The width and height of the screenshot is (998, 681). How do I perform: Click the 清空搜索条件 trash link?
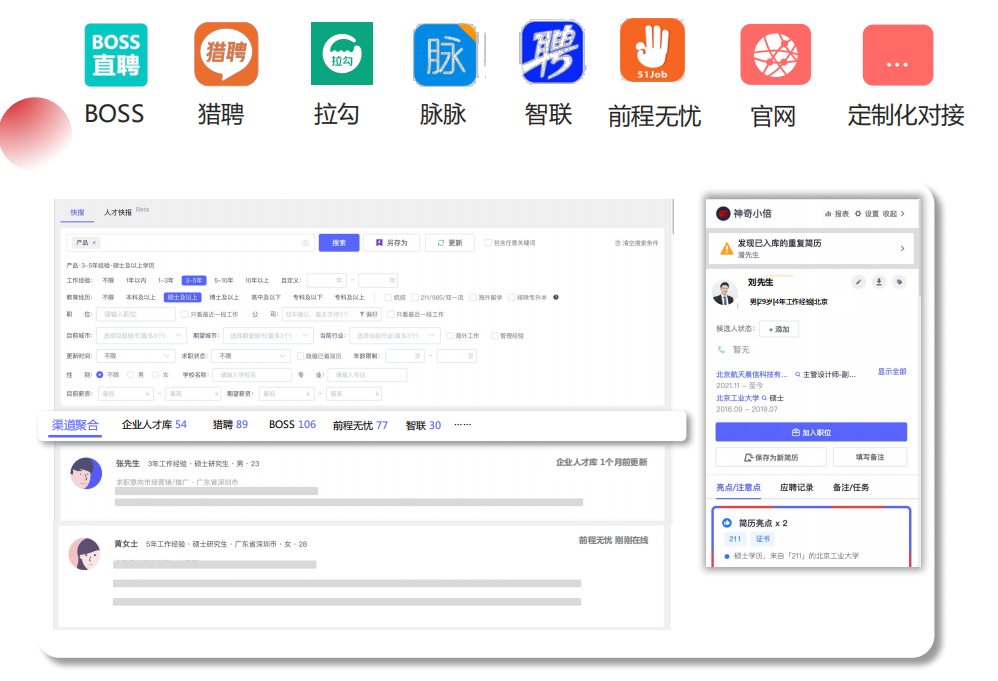click(636, 243)
